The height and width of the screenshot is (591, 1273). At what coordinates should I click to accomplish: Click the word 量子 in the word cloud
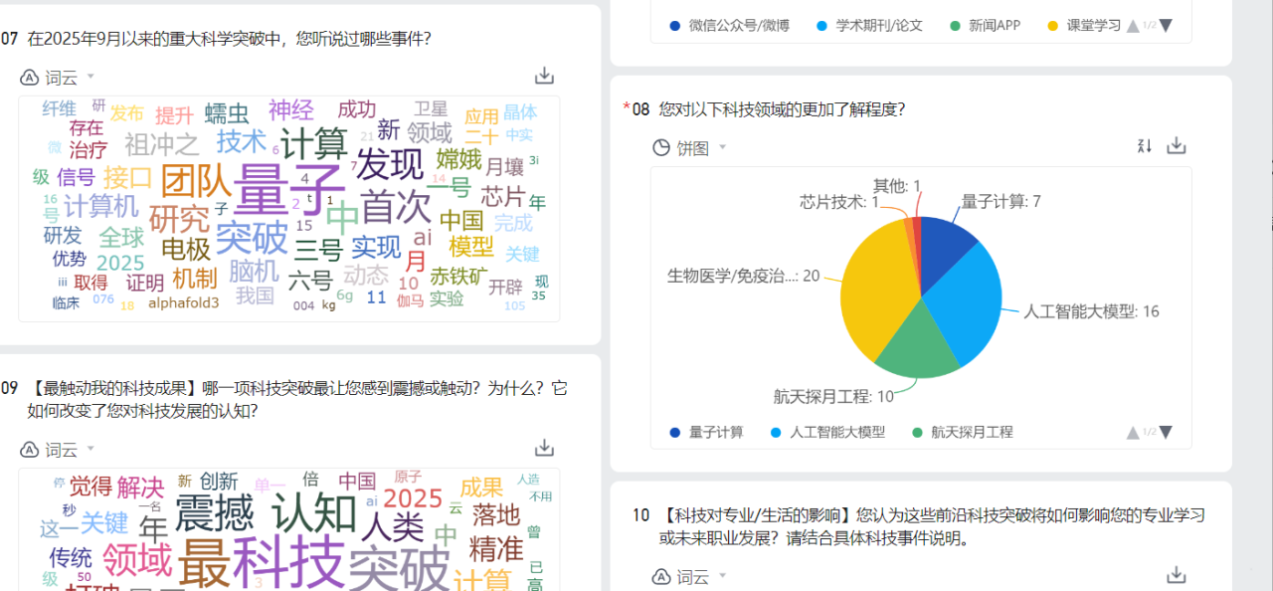click(x=289, y=190)
